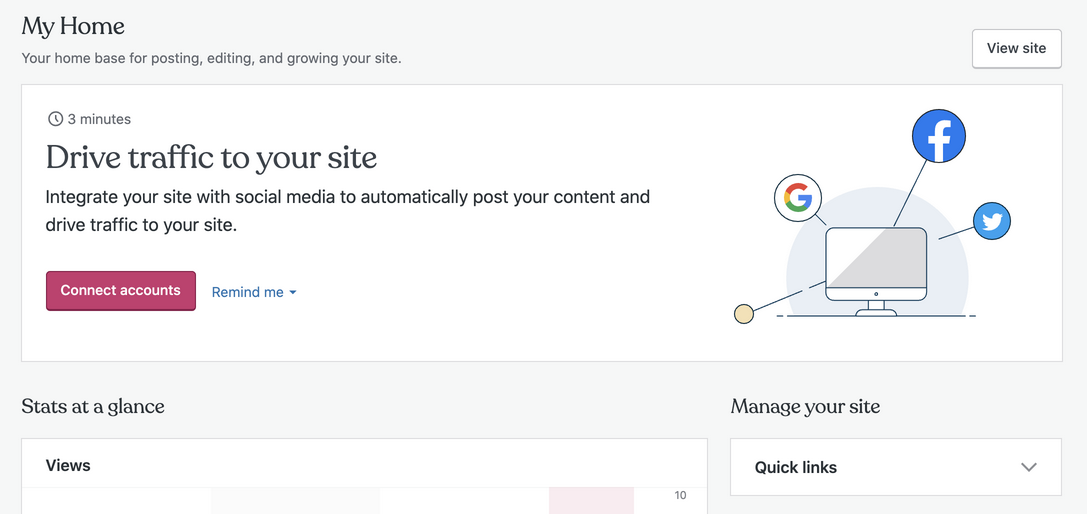
Task: Click the caret next to Remind me
Action: pos(293,293)
